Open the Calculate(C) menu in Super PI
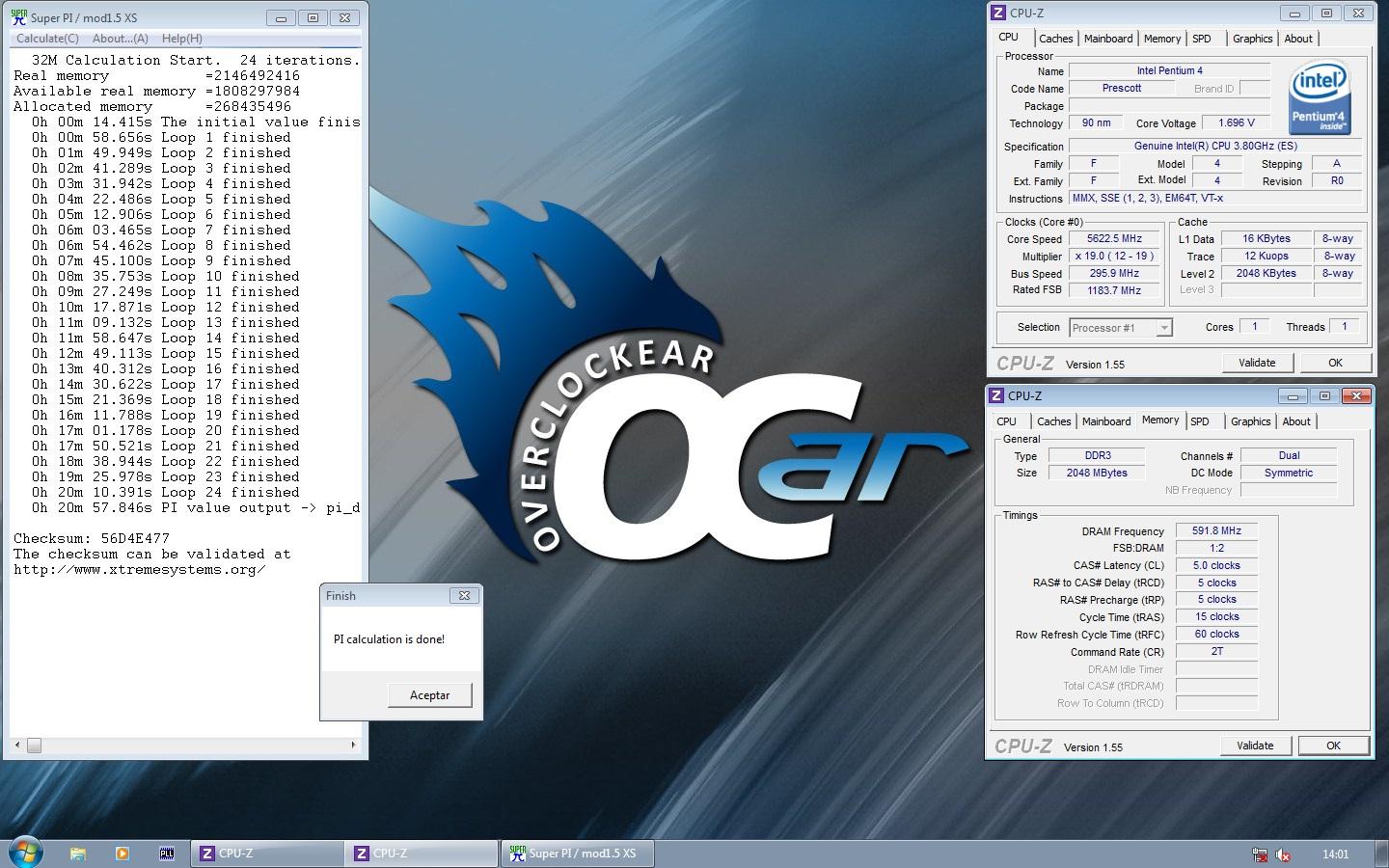The height and width of the screenshot is (868, 1389). coord(47,39)
